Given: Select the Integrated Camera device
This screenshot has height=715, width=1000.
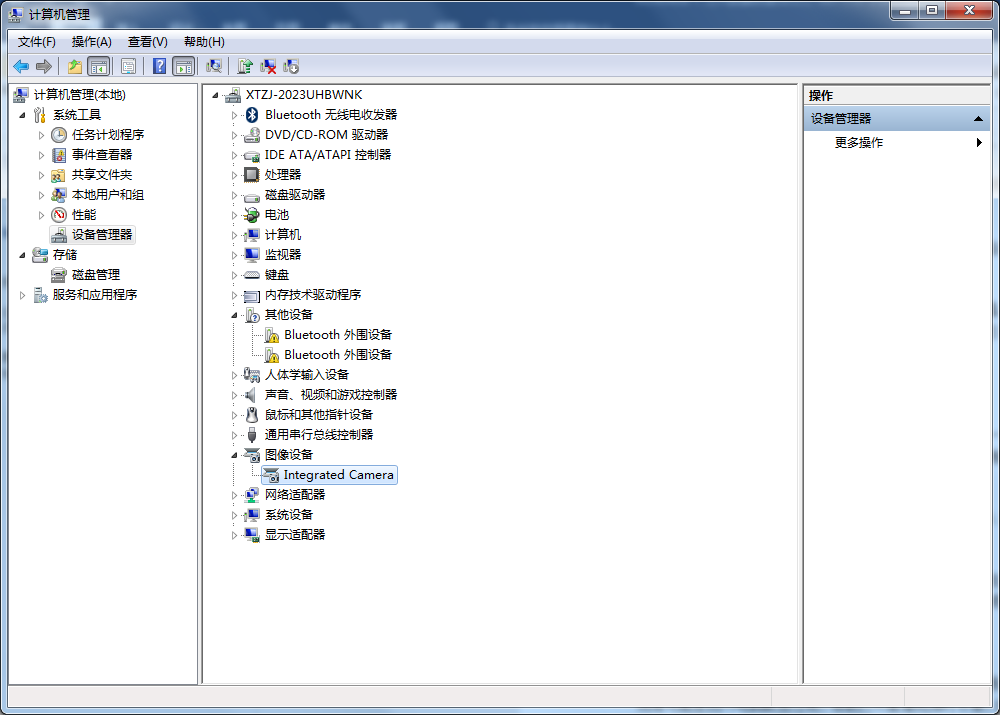Looking at the screenshot, I should (x=338, y=475).
